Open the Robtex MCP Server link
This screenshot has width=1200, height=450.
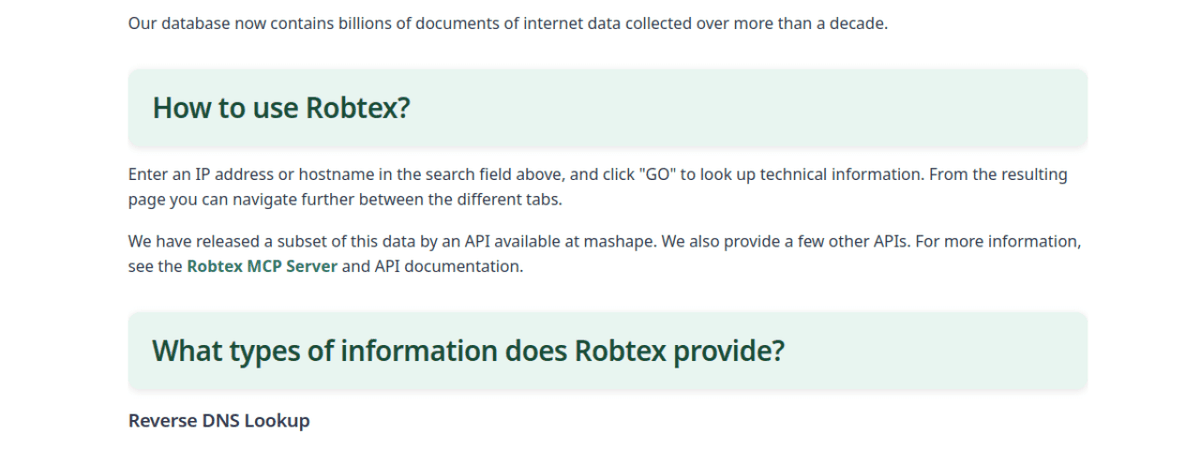click(x=261, y=267)
